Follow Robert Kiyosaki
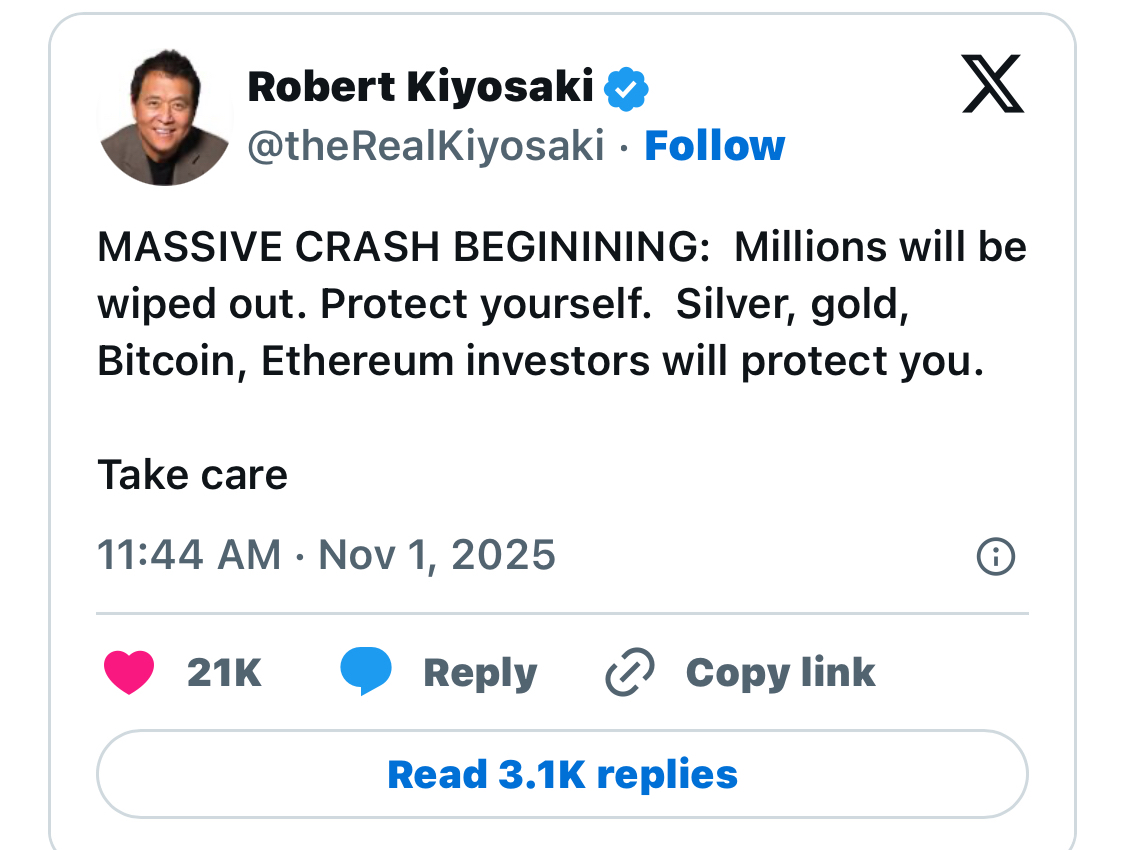The width and height of the screenshot is (1125, 850). point(714,146)
